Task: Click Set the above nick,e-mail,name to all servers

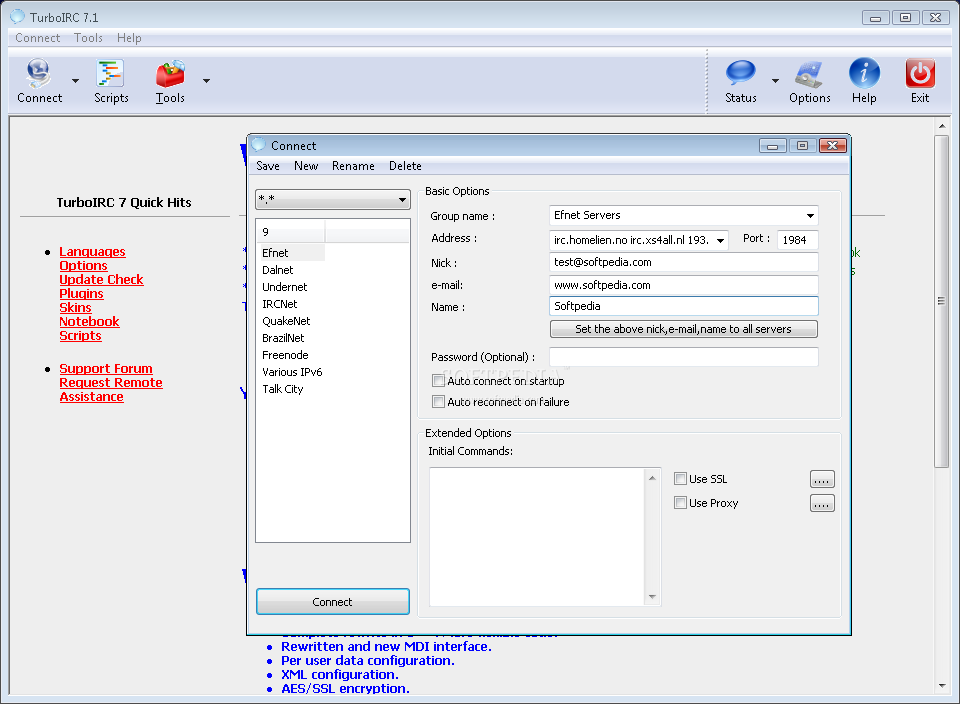Action: point(683,329)
